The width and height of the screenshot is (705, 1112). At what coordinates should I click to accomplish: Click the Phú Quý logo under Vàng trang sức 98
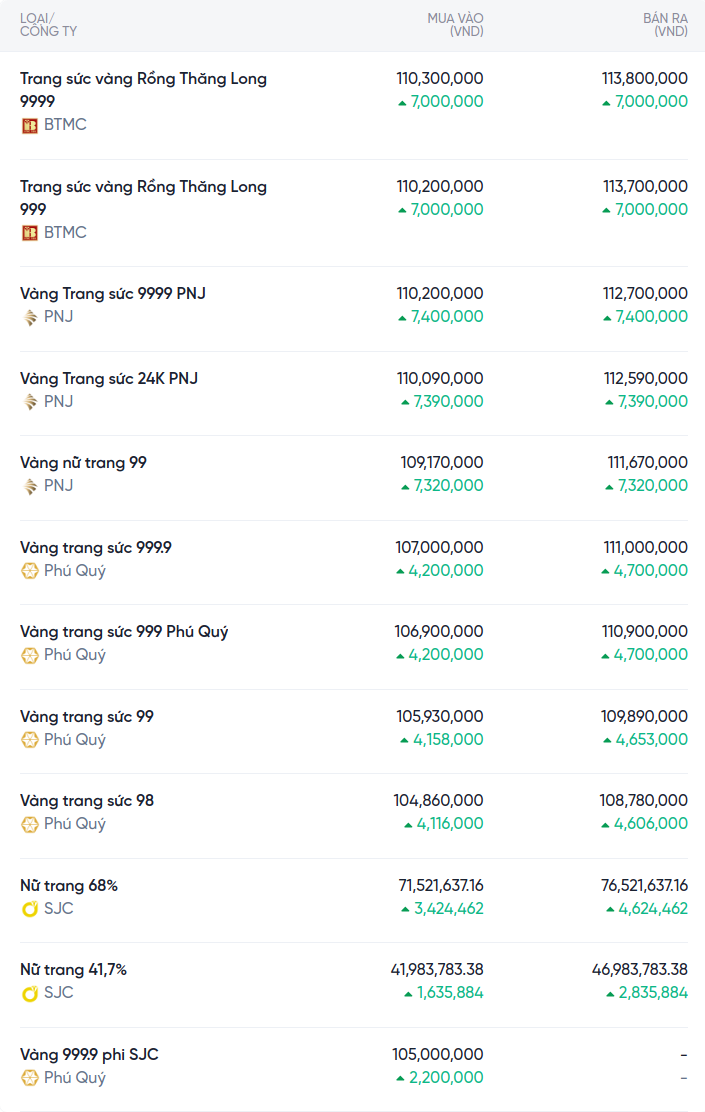[30, 824]
